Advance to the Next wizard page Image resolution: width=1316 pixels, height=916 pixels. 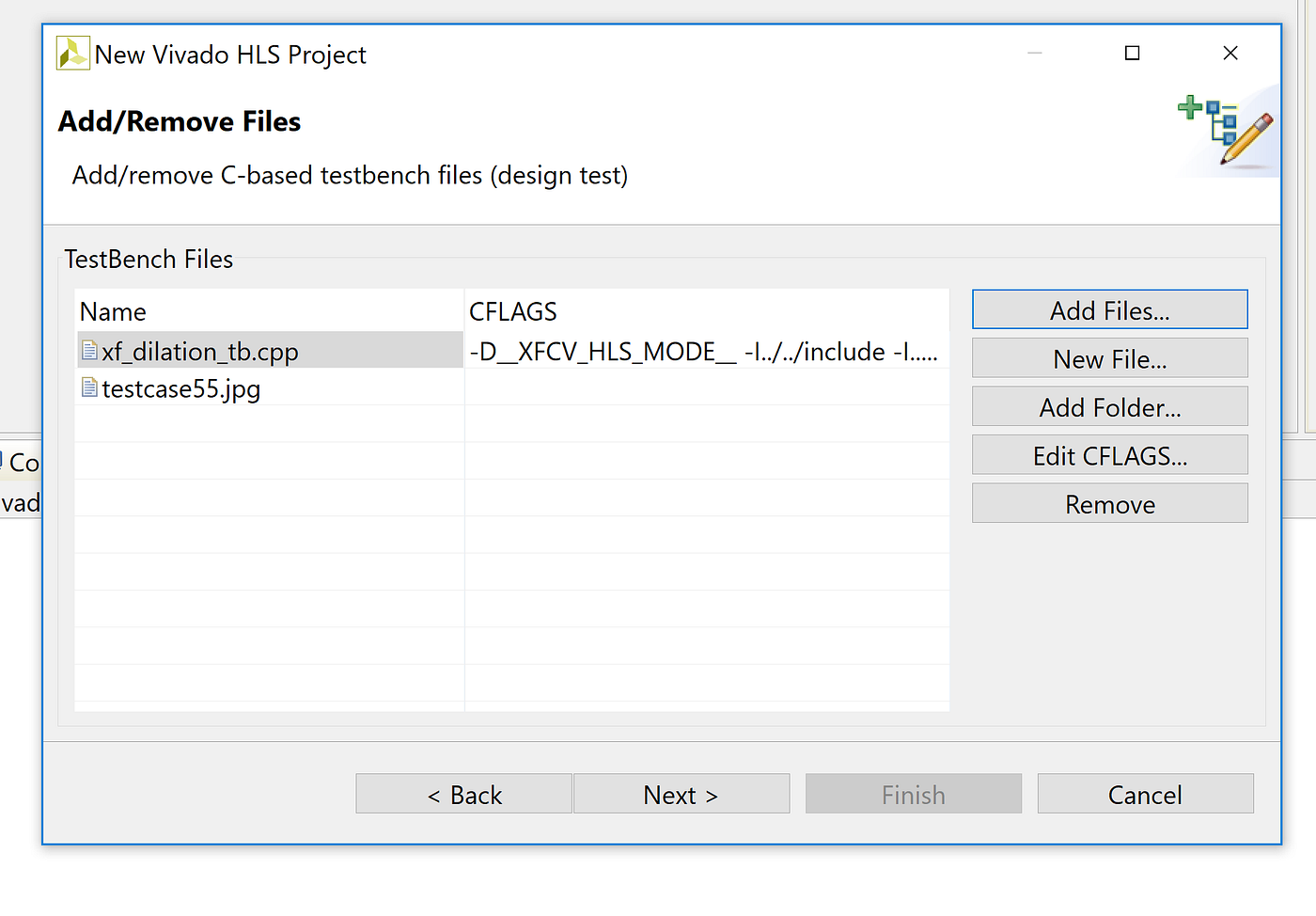[x=681, y=794]
